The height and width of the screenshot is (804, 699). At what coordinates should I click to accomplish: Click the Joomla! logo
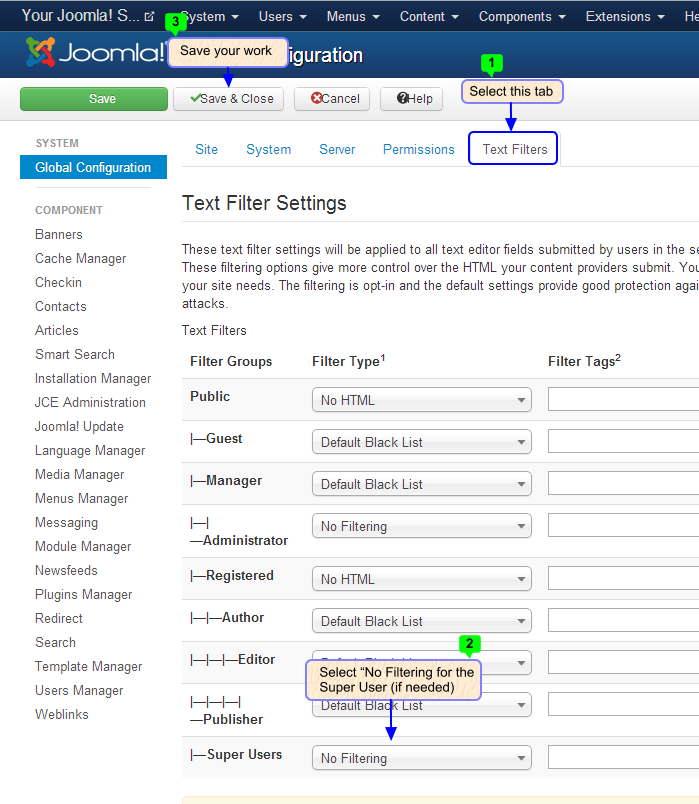[95, 52]
